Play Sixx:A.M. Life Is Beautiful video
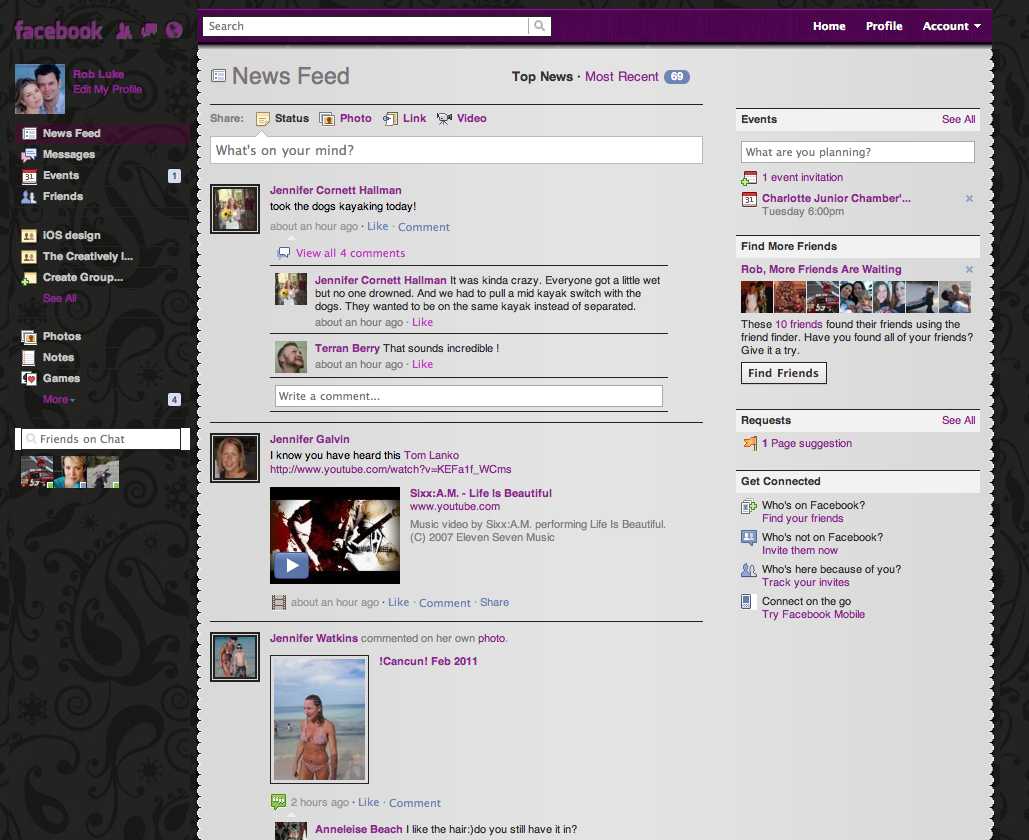Viewport: 1029px width, 840px height. click(x=291, y=566)
